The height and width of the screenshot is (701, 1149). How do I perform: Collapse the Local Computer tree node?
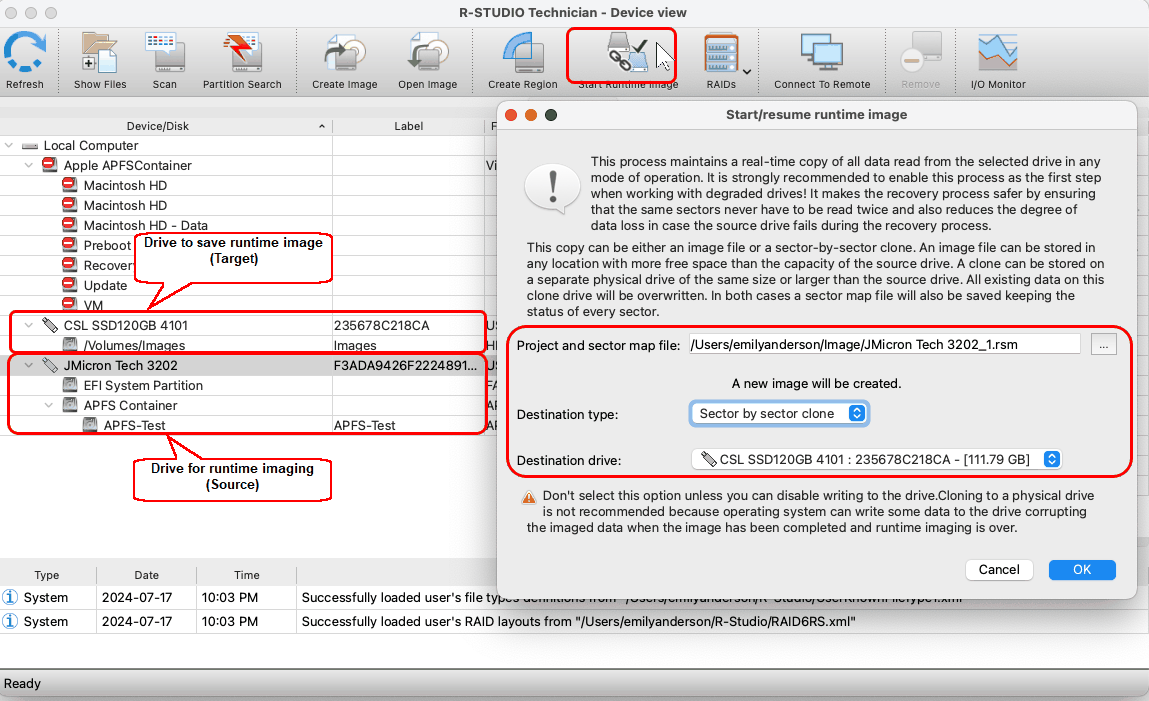tap(10, 146)
